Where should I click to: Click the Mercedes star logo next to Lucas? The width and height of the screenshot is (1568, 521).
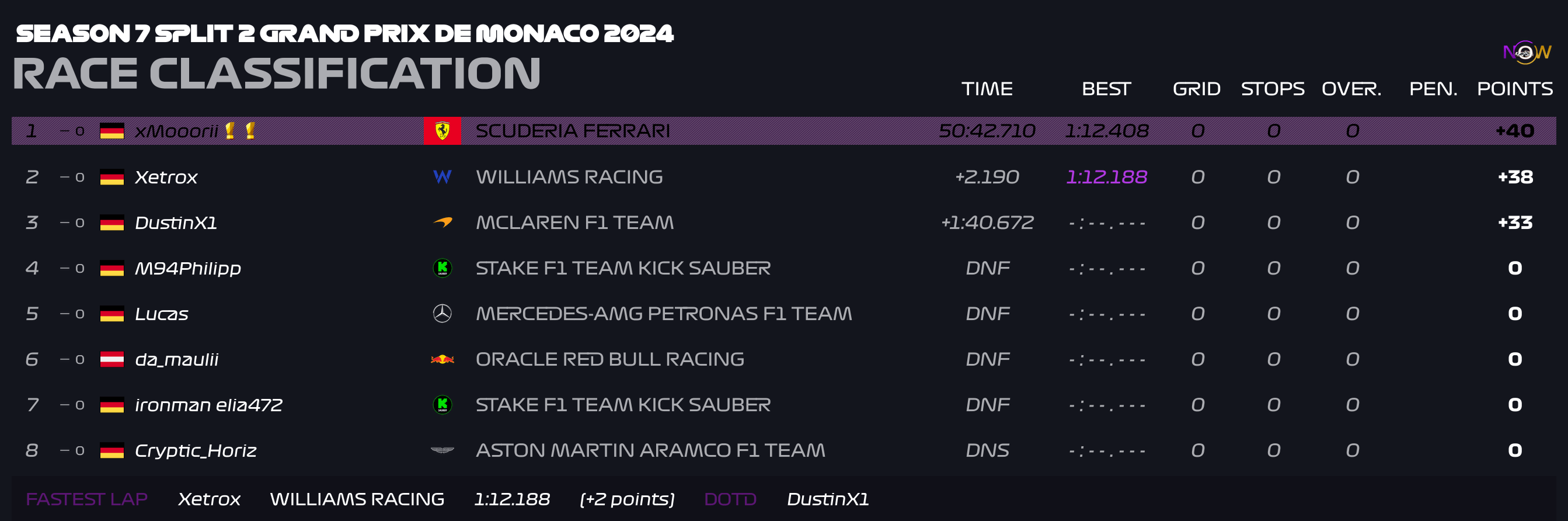[442, 313]
